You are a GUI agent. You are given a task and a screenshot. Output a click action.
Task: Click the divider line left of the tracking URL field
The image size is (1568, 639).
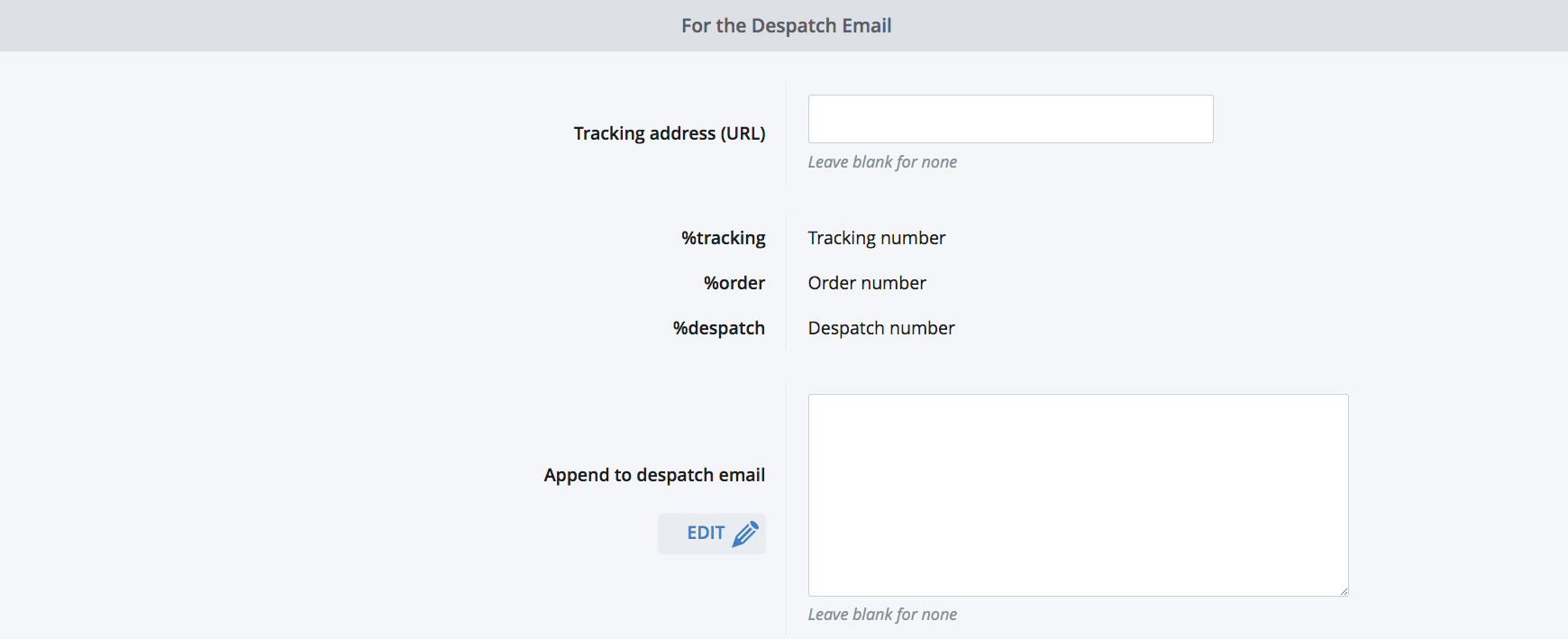pos(787,133)
